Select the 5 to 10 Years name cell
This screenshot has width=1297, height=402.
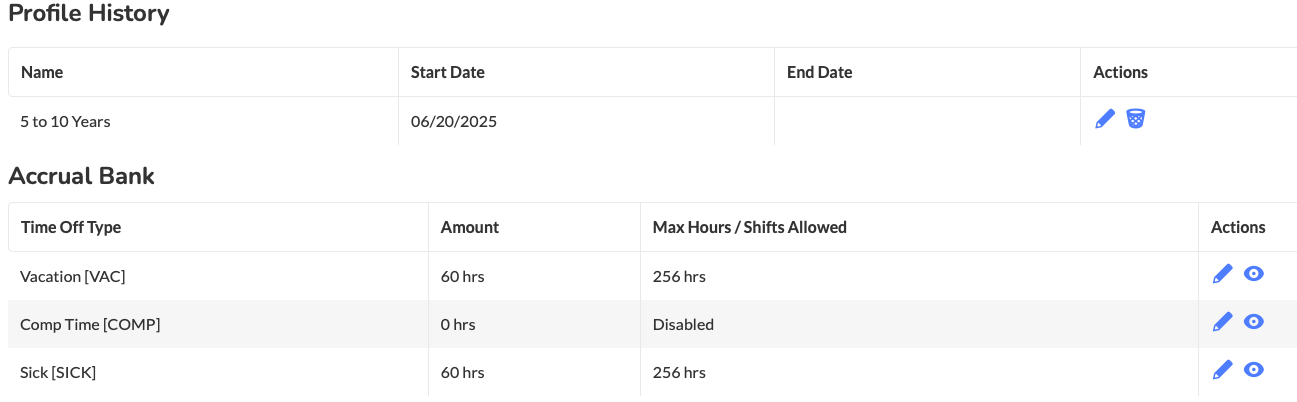65,122
